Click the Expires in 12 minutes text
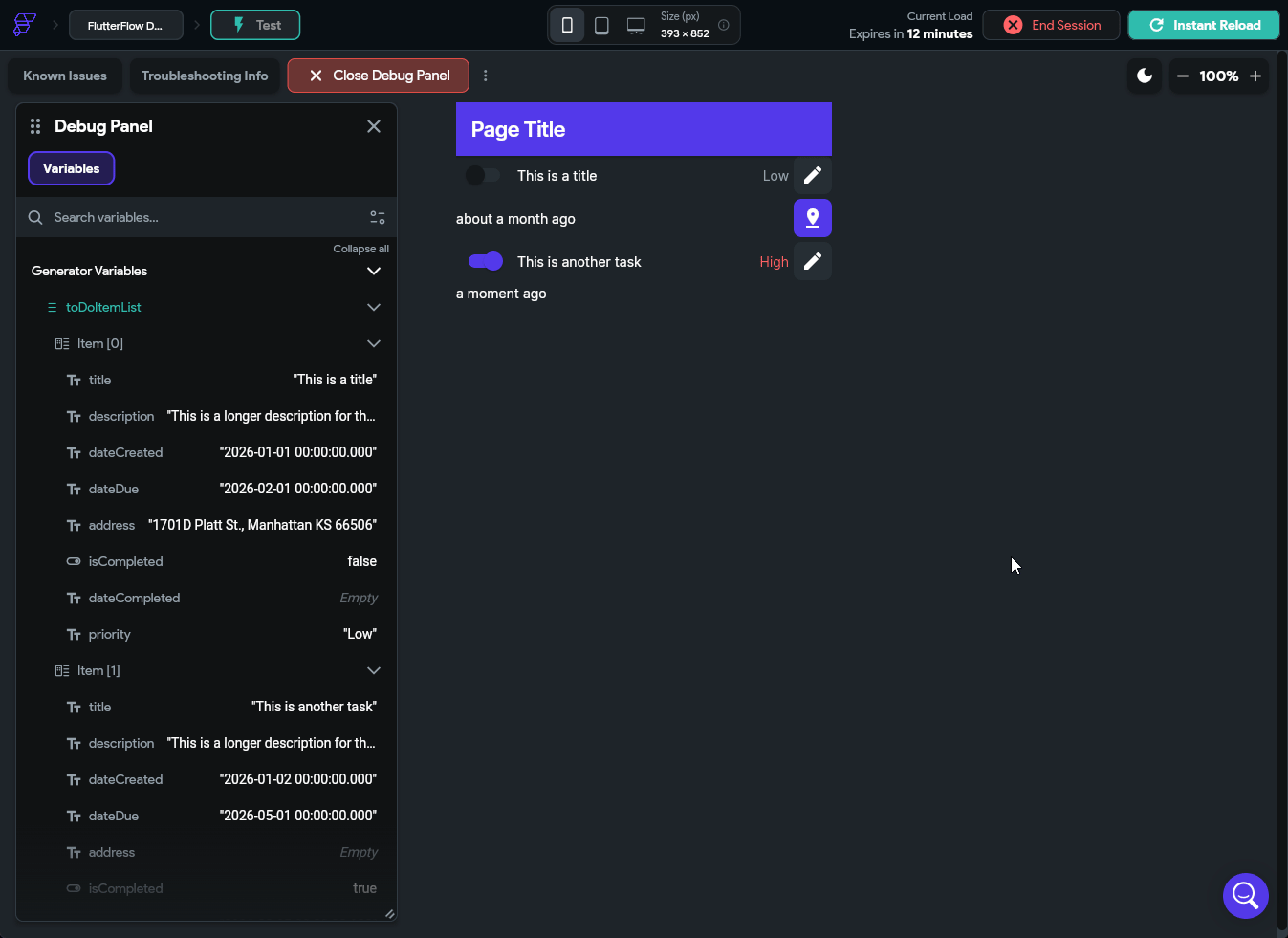This screenshot has width=1288, height=938. click(x=910, y=33)
